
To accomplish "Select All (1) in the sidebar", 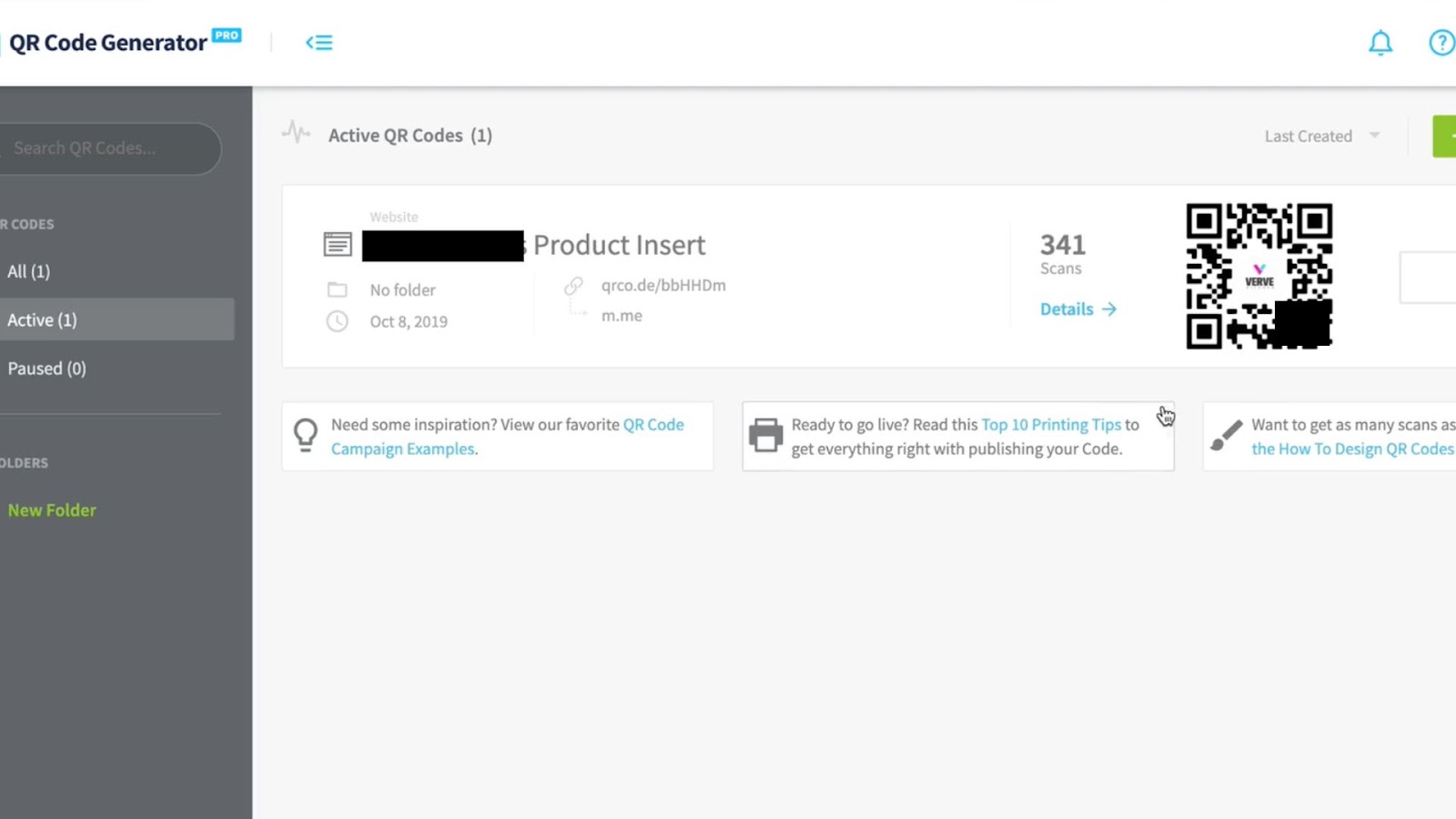I will 29,271.
